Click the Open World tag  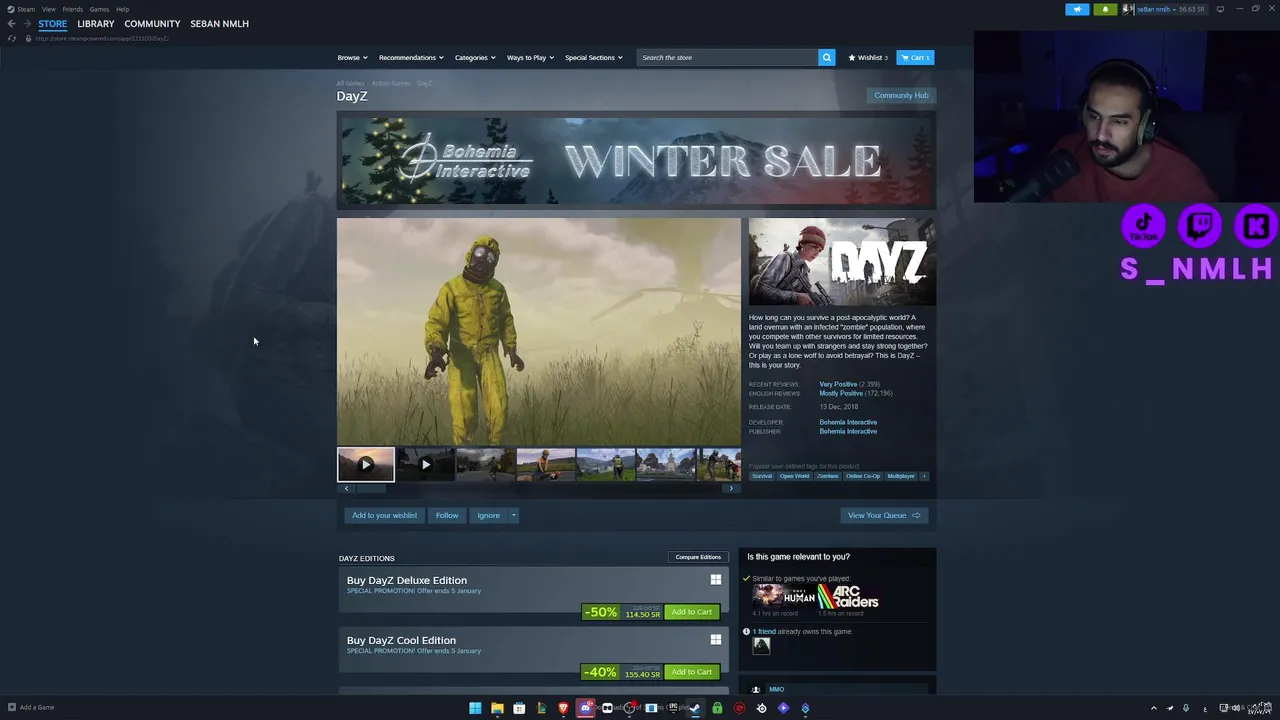(795, 476)
